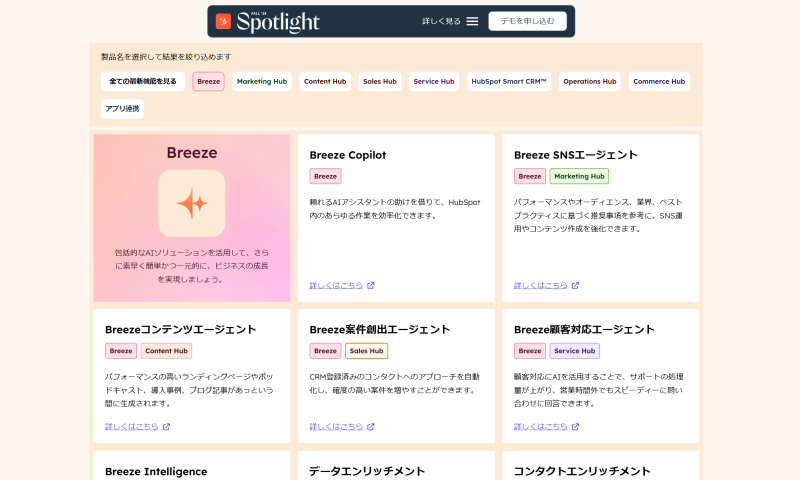
Task: Click the Breeze案件創出エージェント heading
Action: [380, 330]
